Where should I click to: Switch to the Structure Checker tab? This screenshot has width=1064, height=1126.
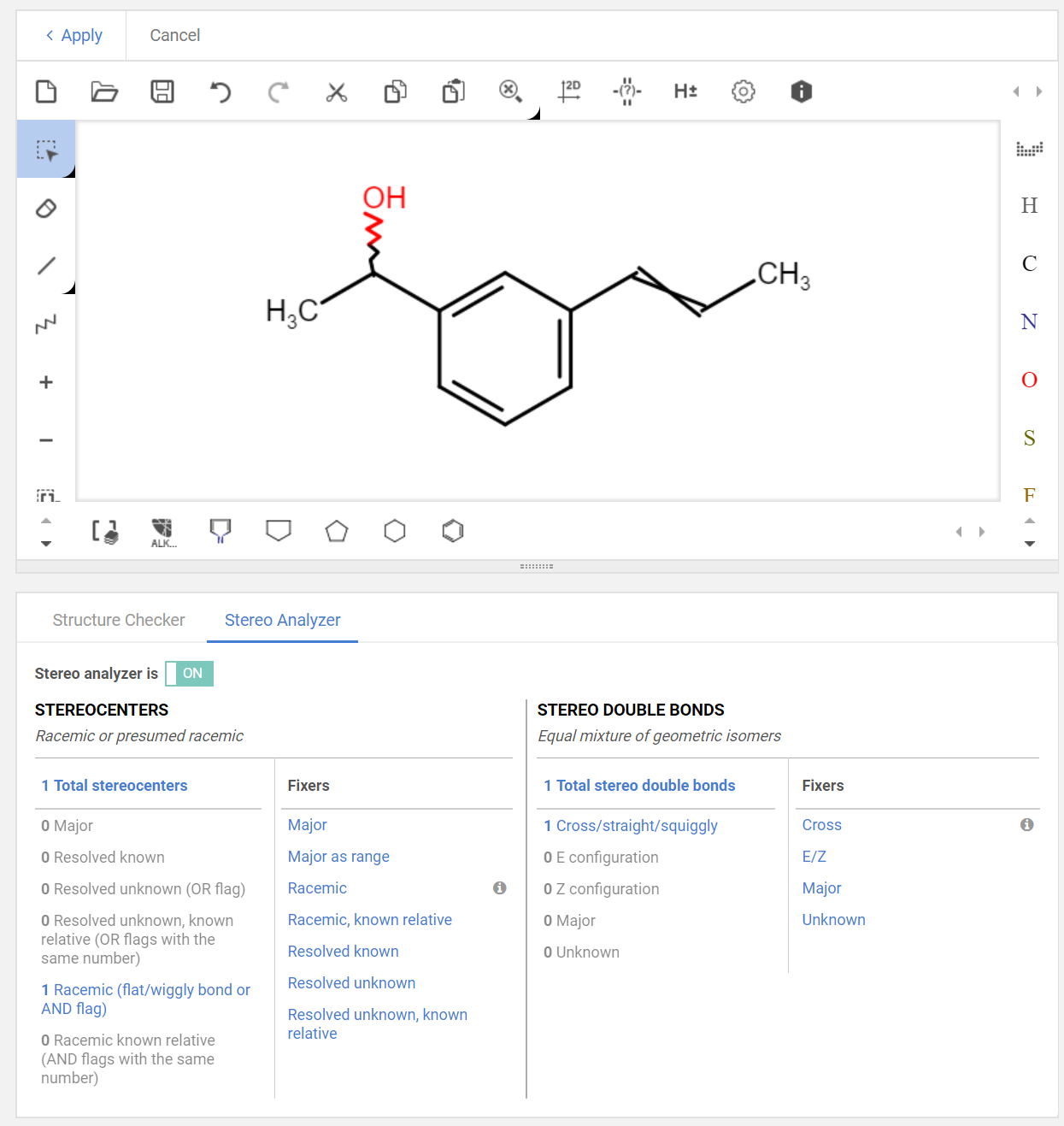[x=119, y=620]
